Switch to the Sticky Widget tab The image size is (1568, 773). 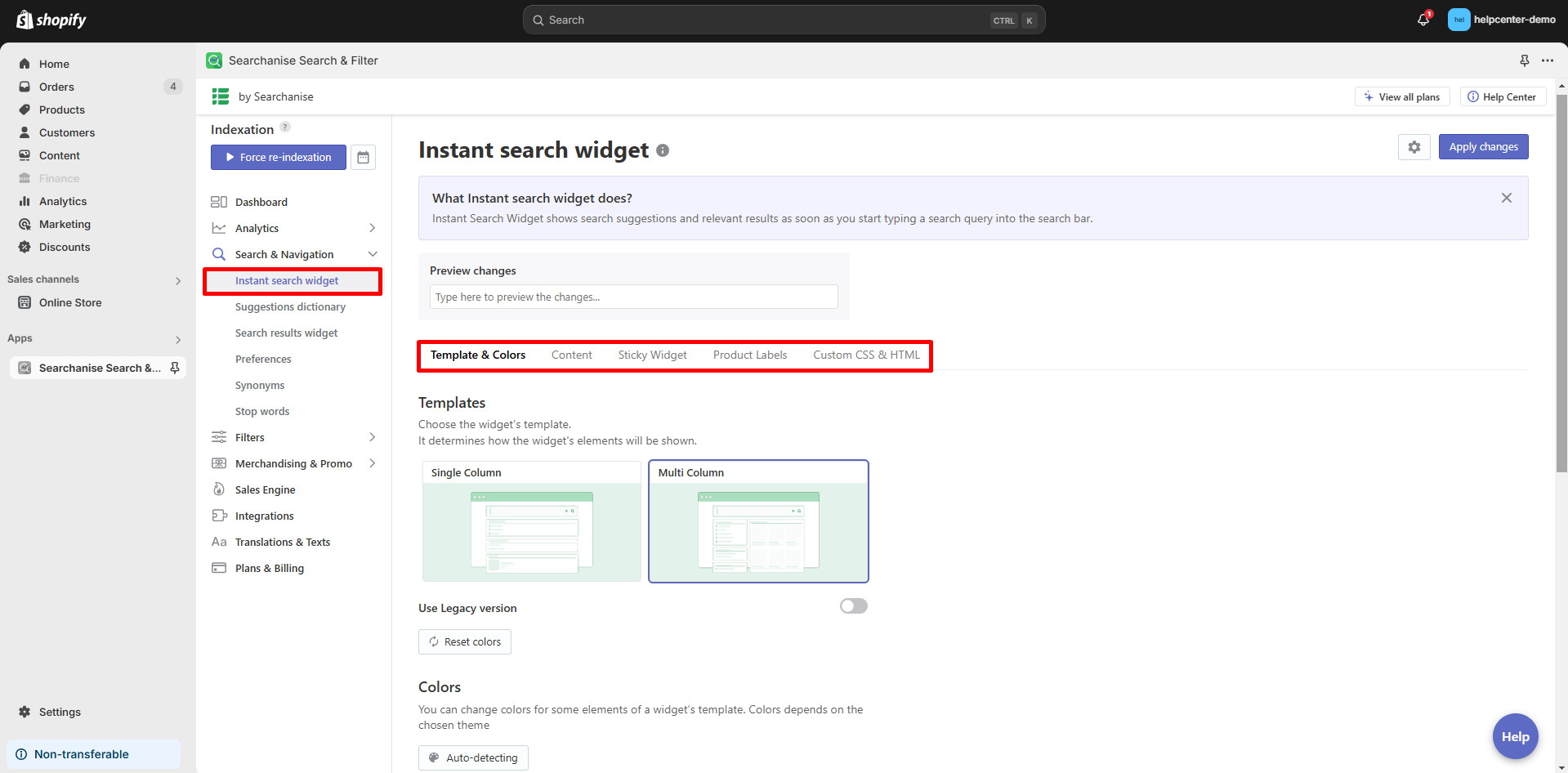[651, 355]
